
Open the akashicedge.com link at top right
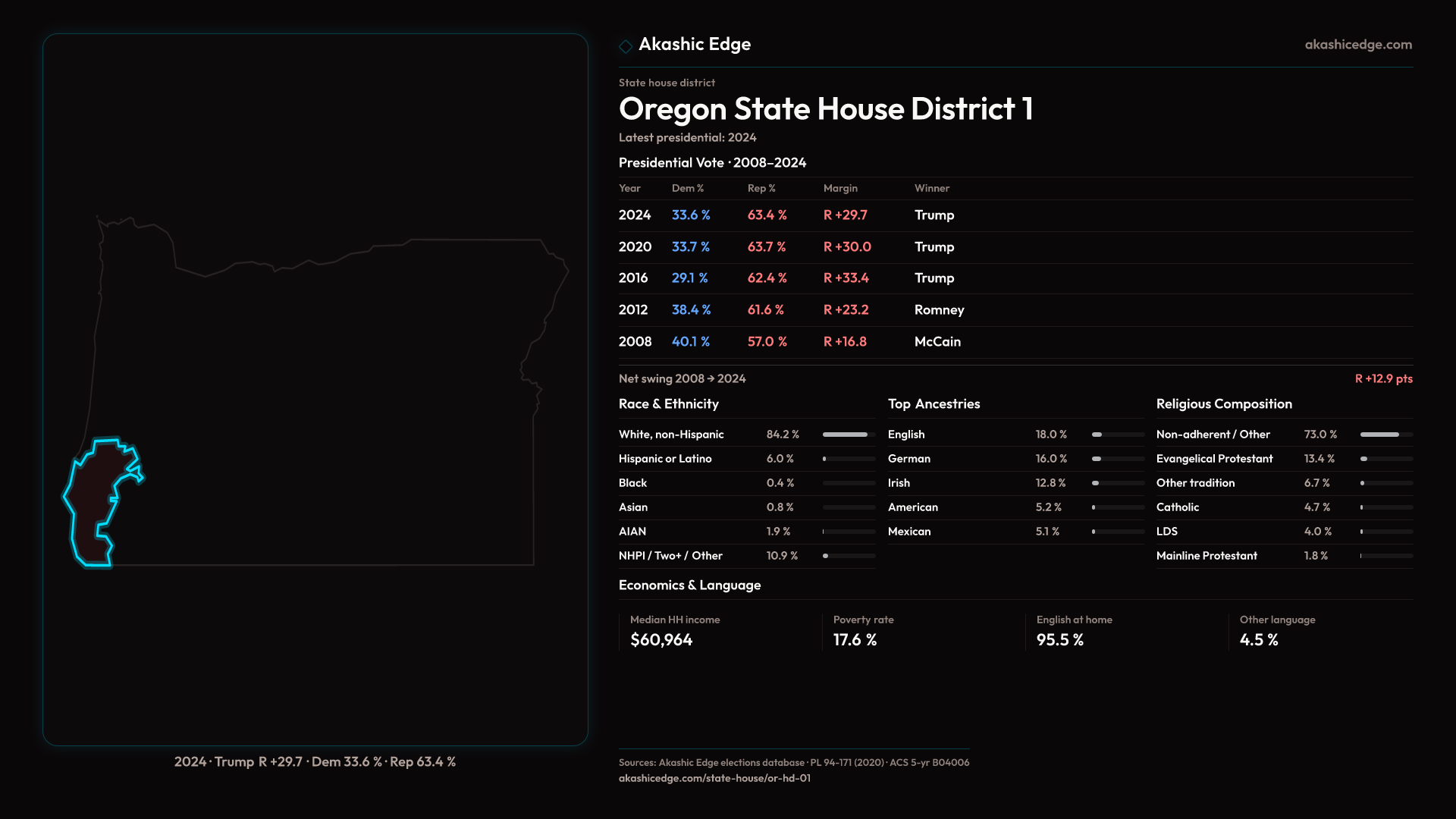1358,45
